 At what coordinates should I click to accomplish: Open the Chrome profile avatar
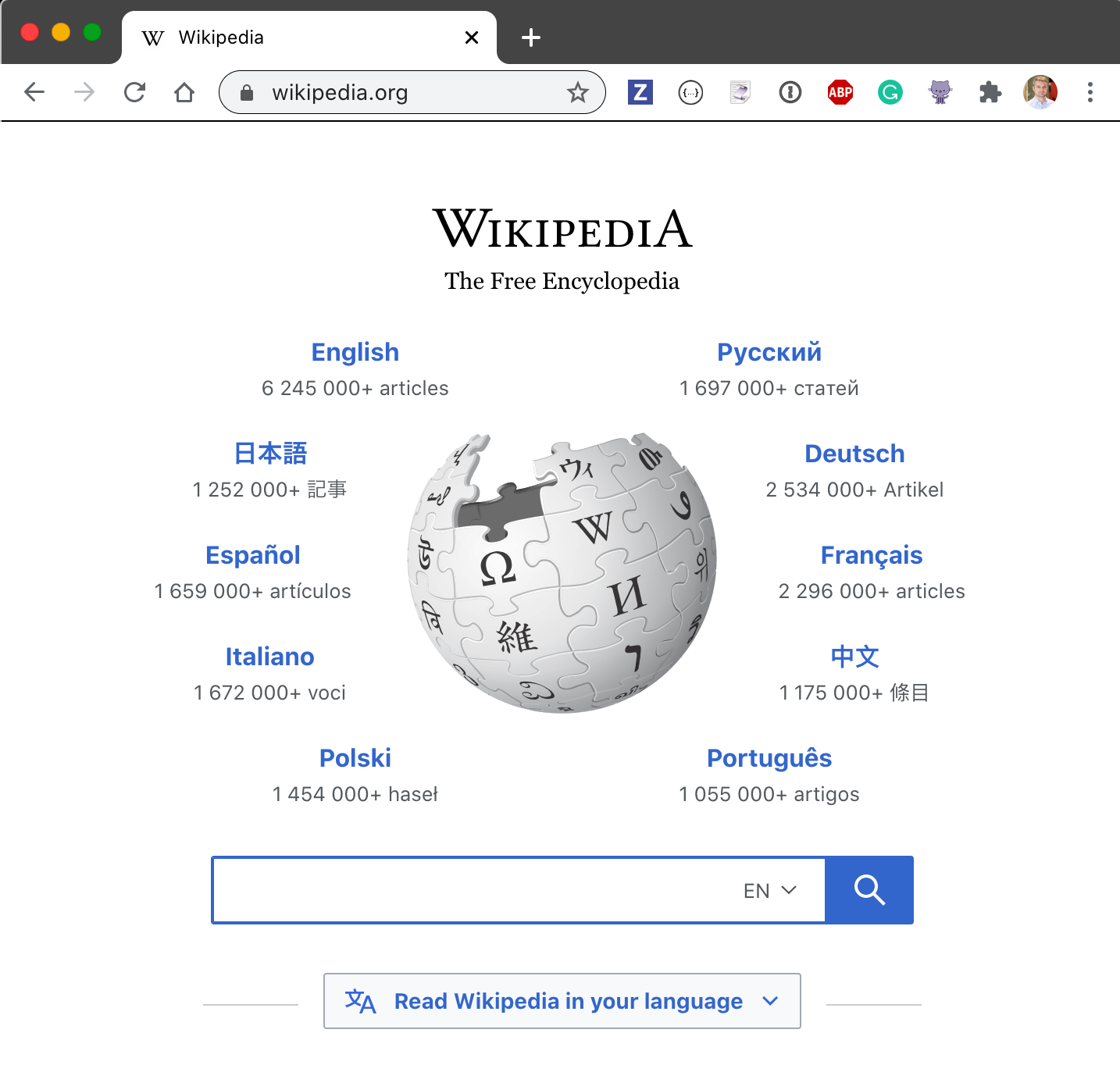coord(1040,92)
